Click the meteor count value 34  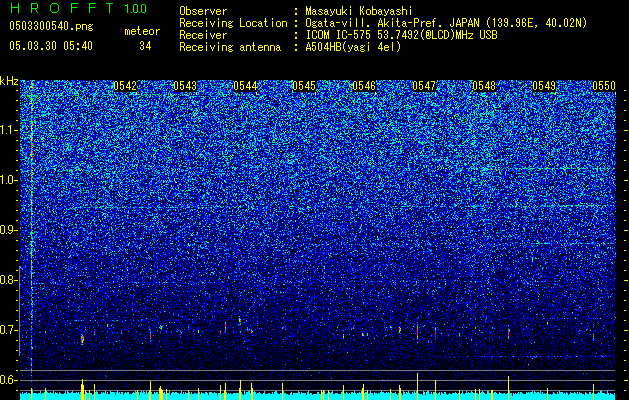tap(145, 46)
